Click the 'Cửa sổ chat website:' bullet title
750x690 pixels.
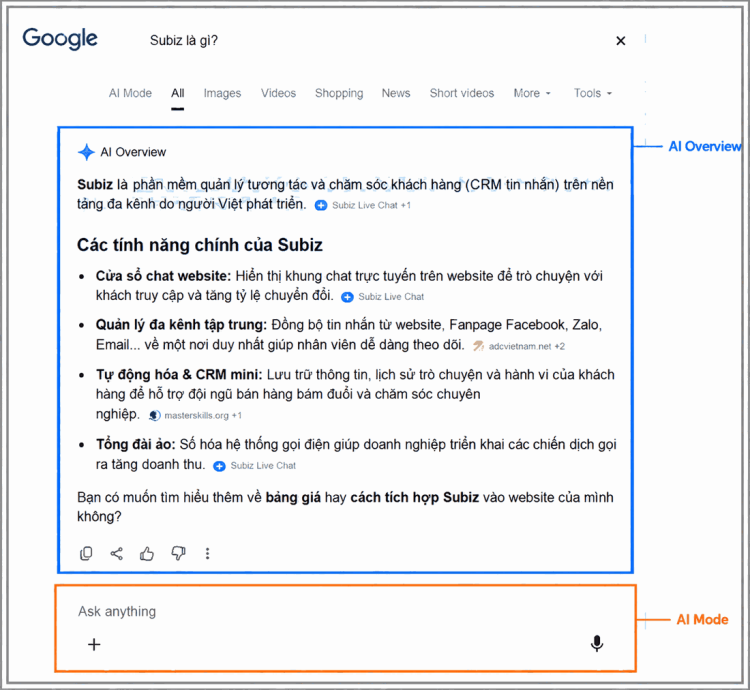point(163,276)
